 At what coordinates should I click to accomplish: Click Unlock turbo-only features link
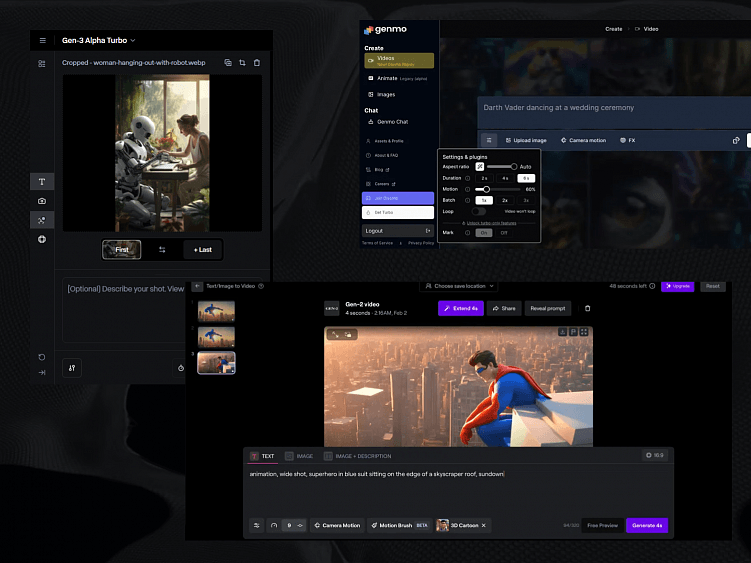click(491, 223)
